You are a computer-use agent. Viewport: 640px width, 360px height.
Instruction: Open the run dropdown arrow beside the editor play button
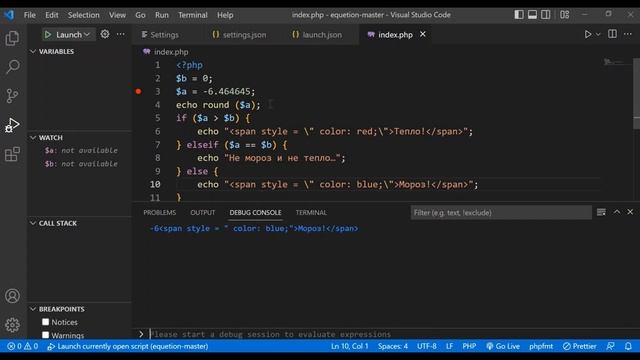pos(598,35)
